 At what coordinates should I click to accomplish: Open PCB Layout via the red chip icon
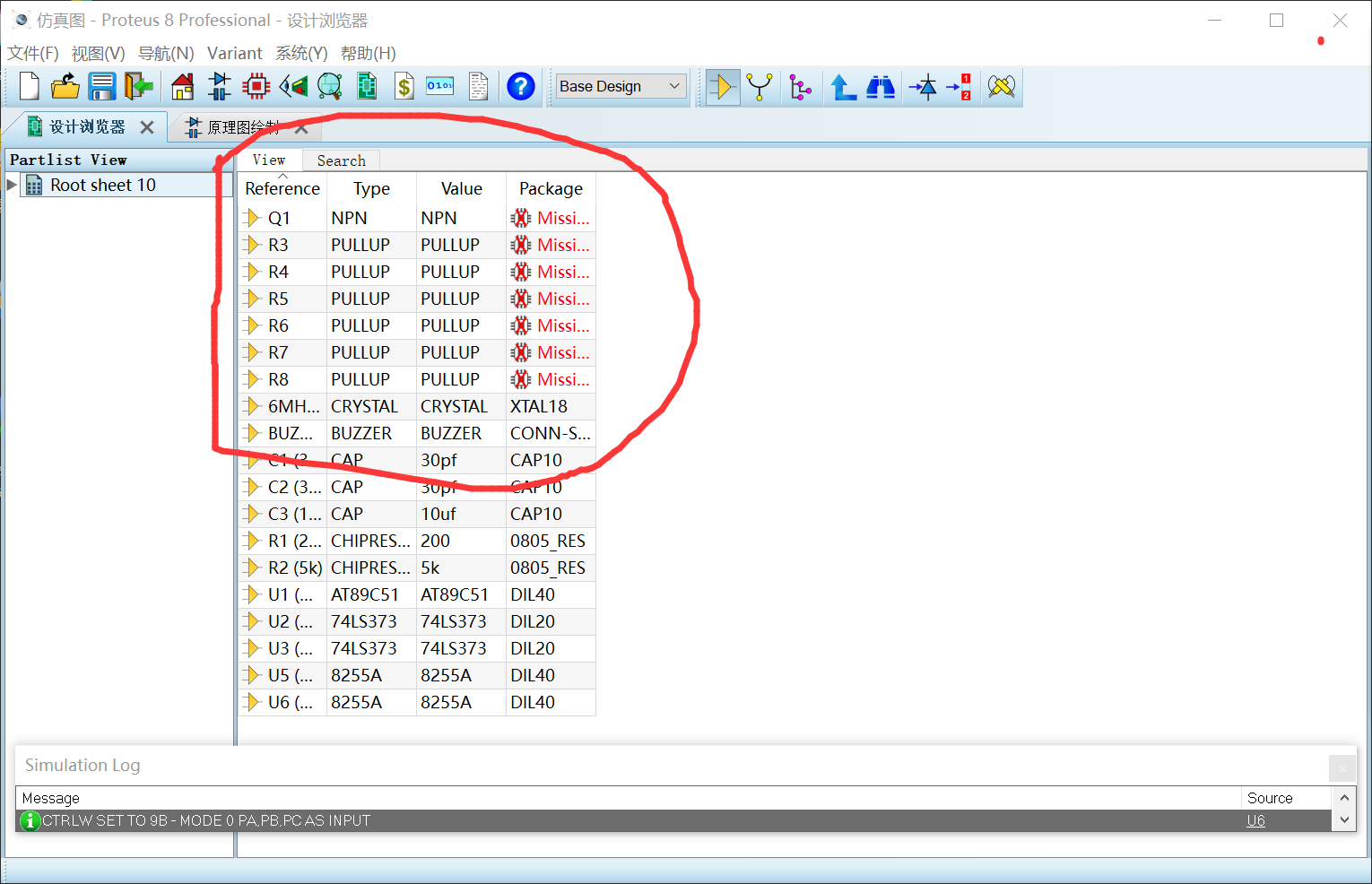[x=256, y=86]
